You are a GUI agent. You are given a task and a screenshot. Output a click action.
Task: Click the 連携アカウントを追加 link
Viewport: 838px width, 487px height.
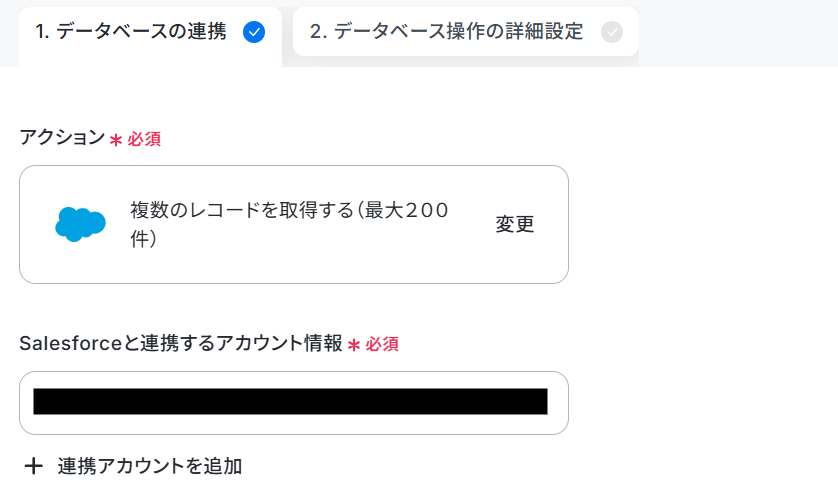point(150,466)
